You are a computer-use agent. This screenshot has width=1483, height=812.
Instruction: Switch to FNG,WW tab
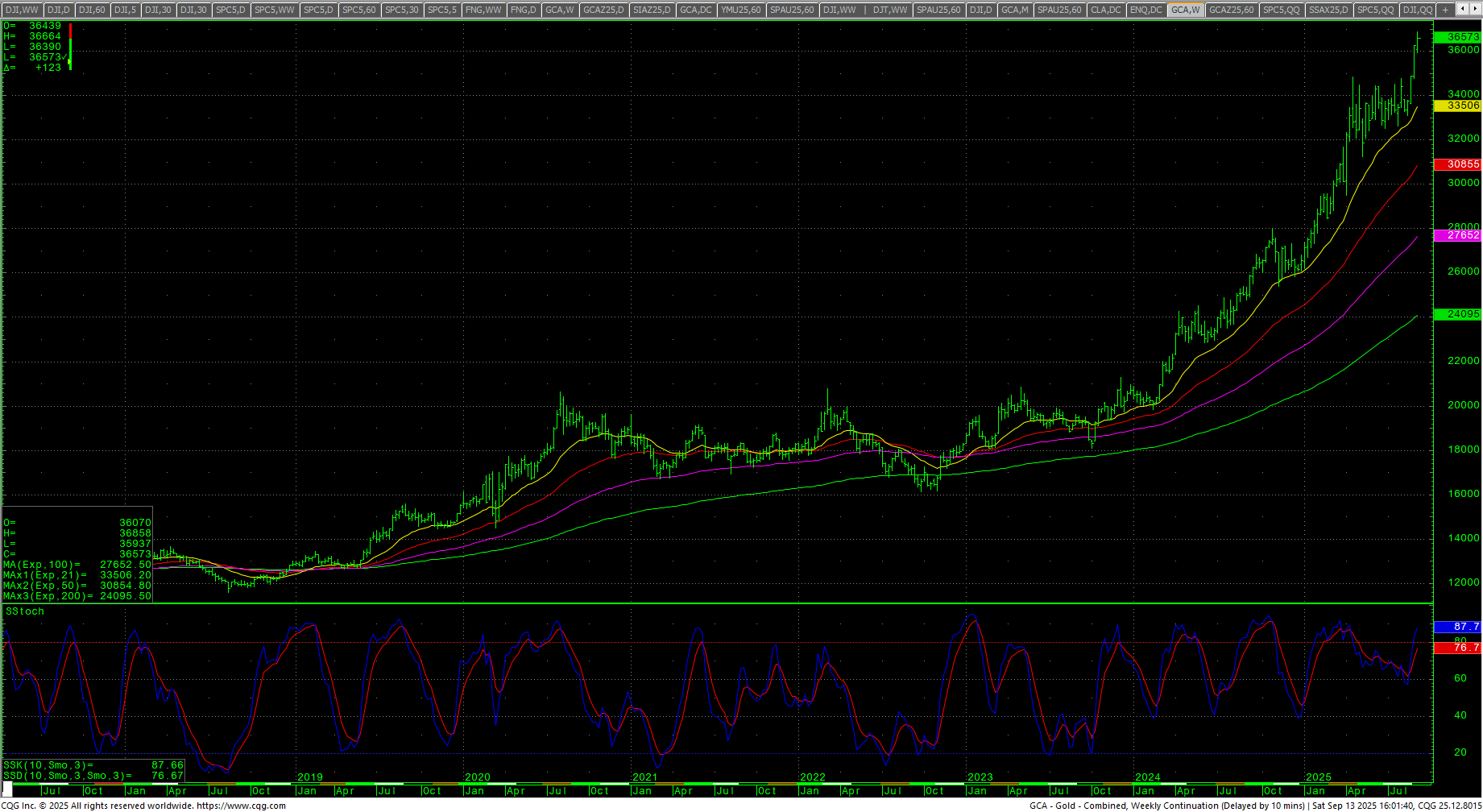pos(483,10)
